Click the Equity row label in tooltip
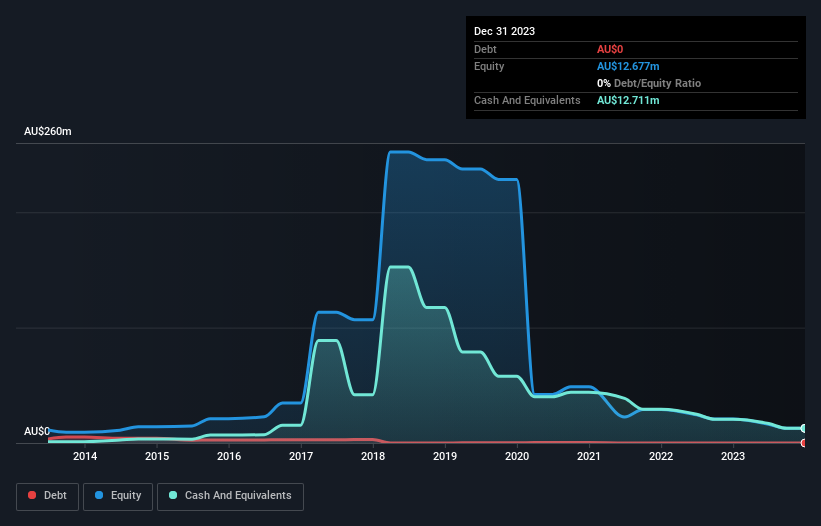 pyautogui.click(x=489, y=66)
